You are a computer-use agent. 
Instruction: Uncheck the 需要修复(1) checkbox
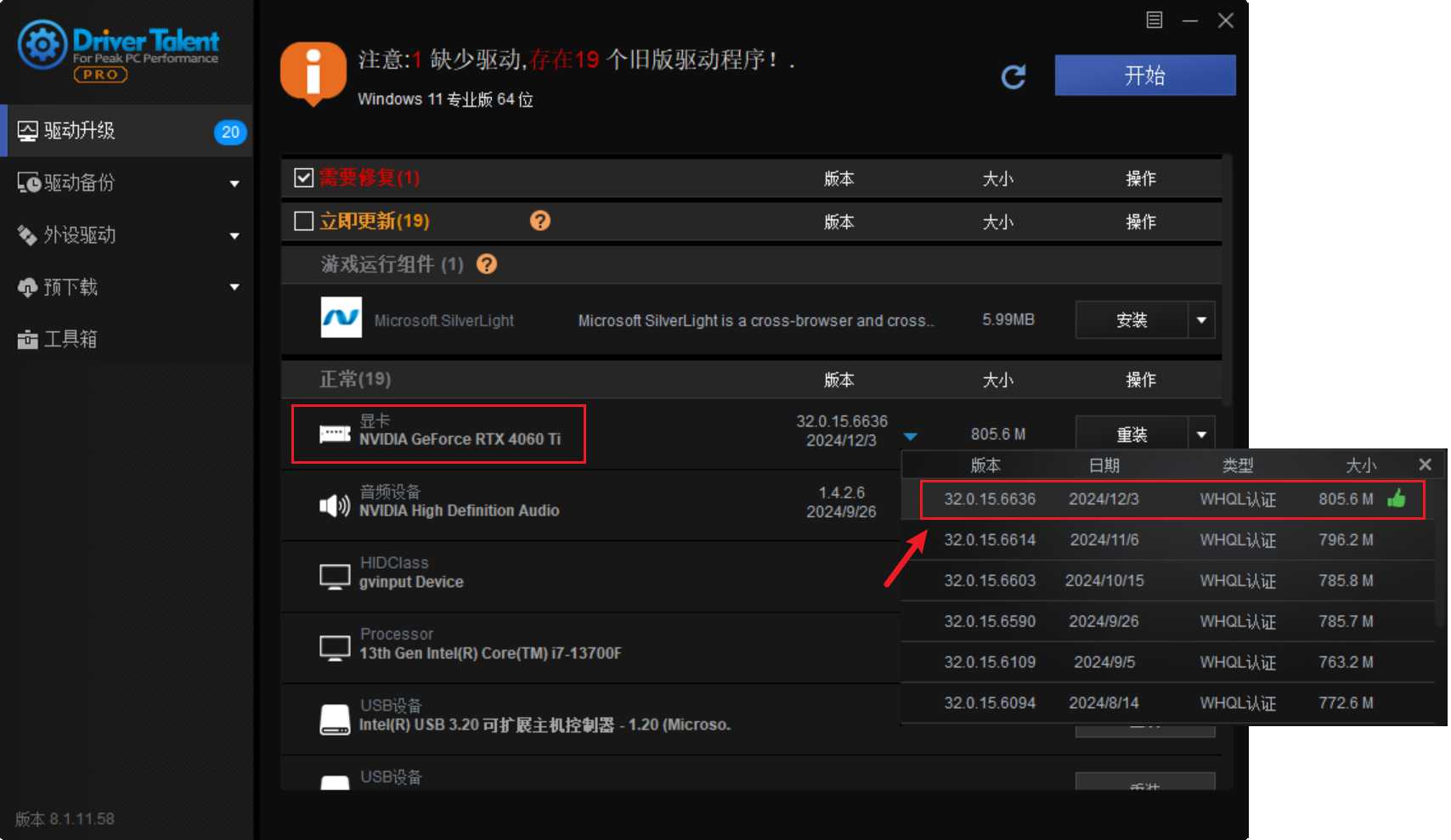pos(303,178)
